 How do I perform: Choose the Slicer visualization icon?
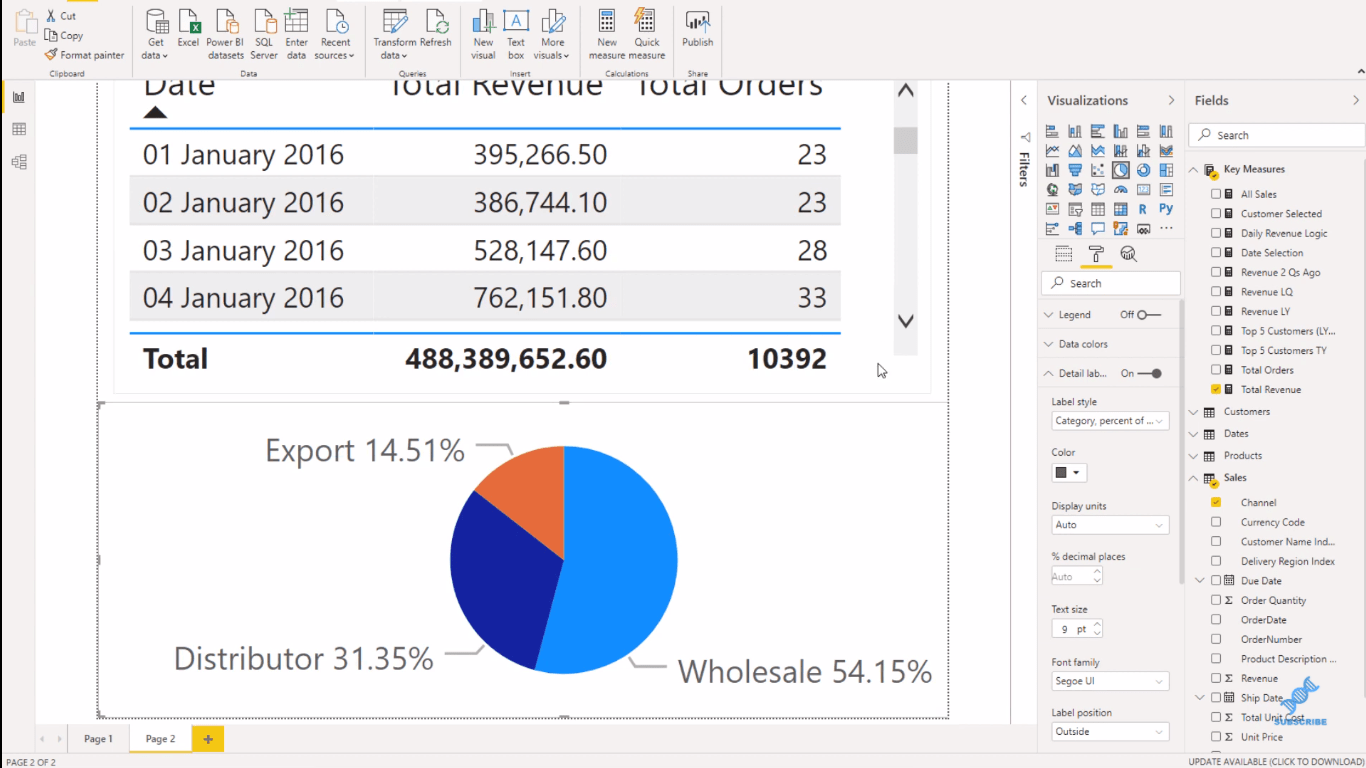1075,209
